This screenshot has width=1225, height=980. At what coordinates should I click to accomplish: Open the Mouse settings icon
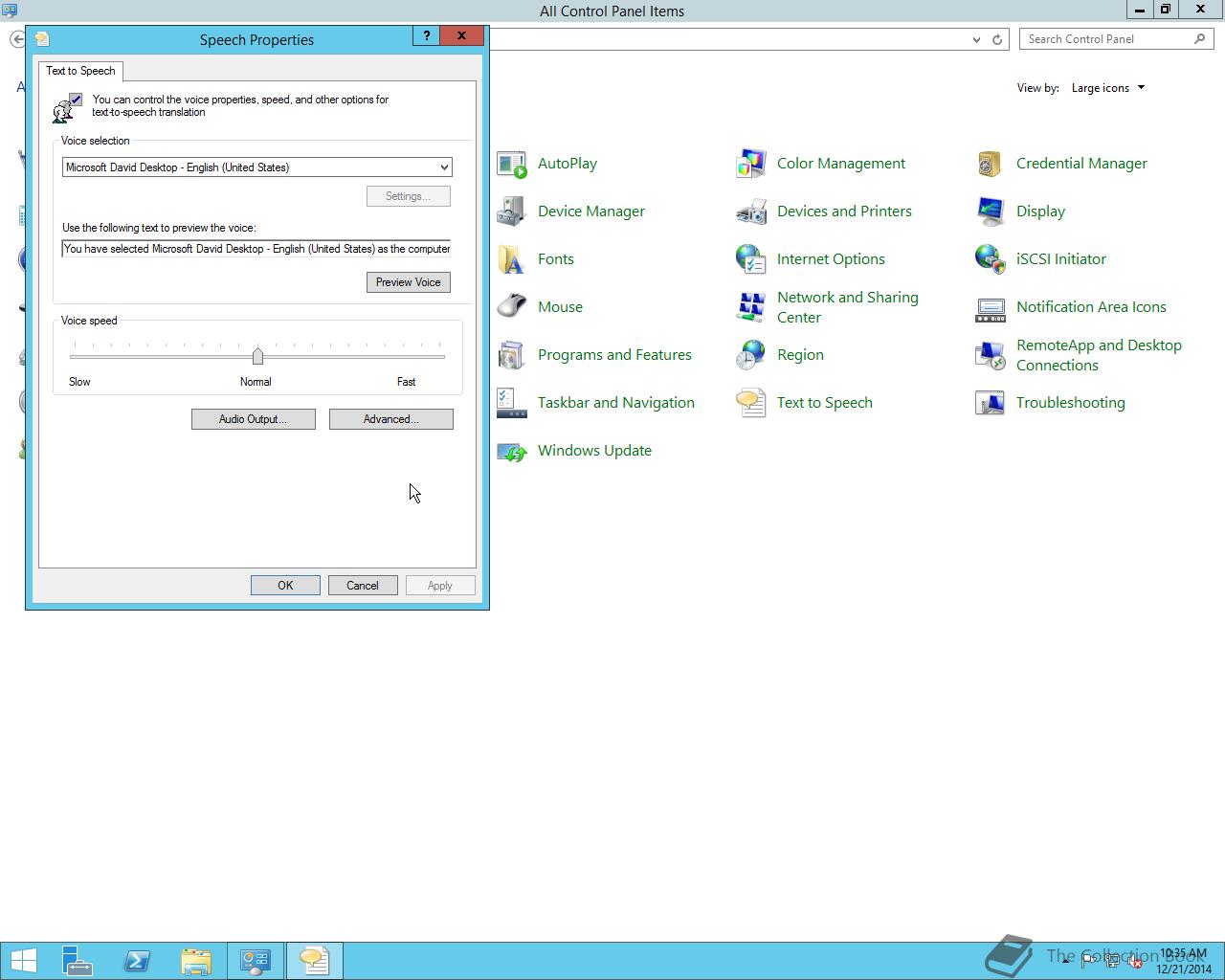click(x=512, y=307)
